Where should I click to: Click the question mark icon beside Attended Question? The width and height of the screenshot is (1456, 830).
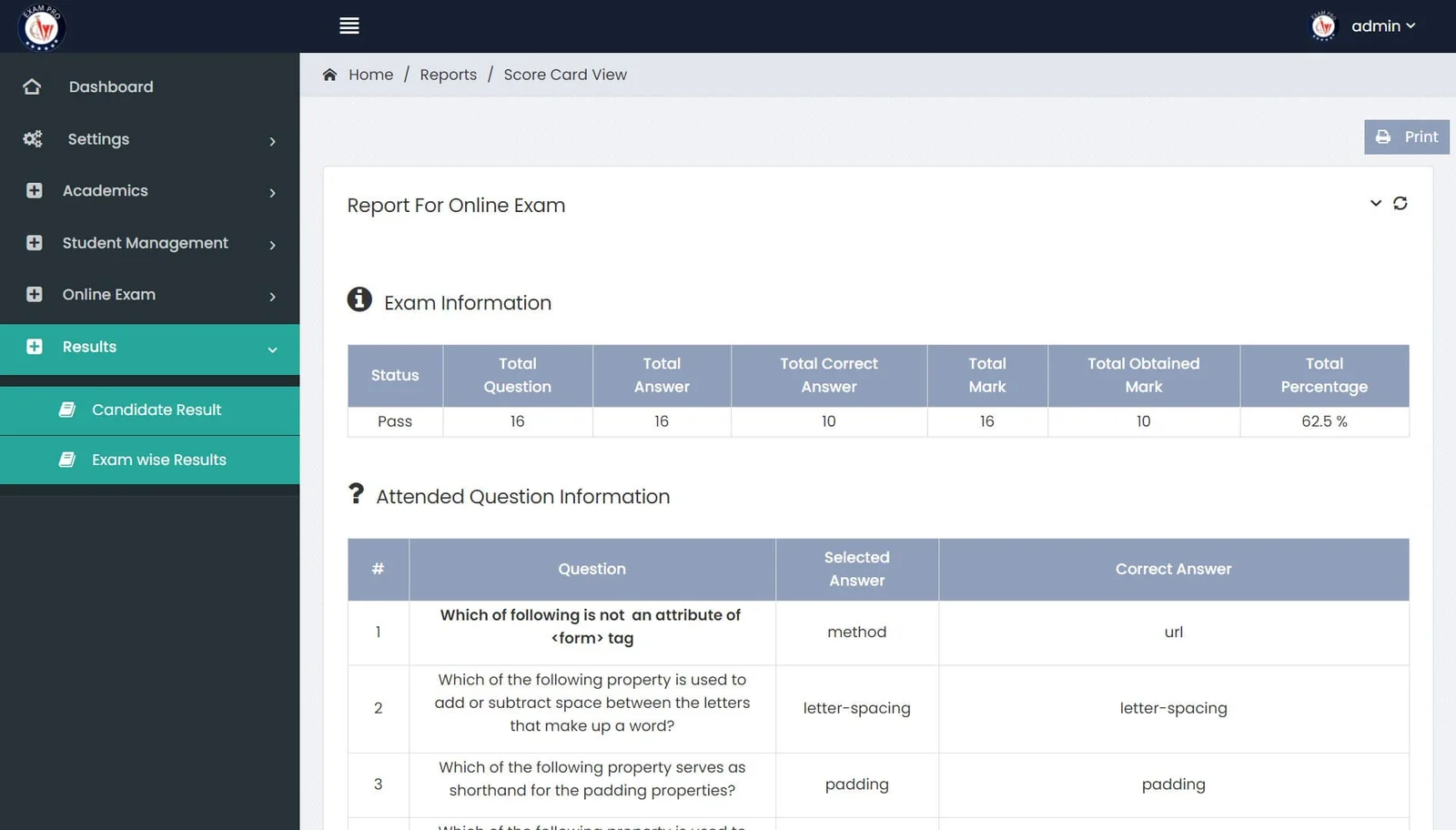(x=356, y=493)
